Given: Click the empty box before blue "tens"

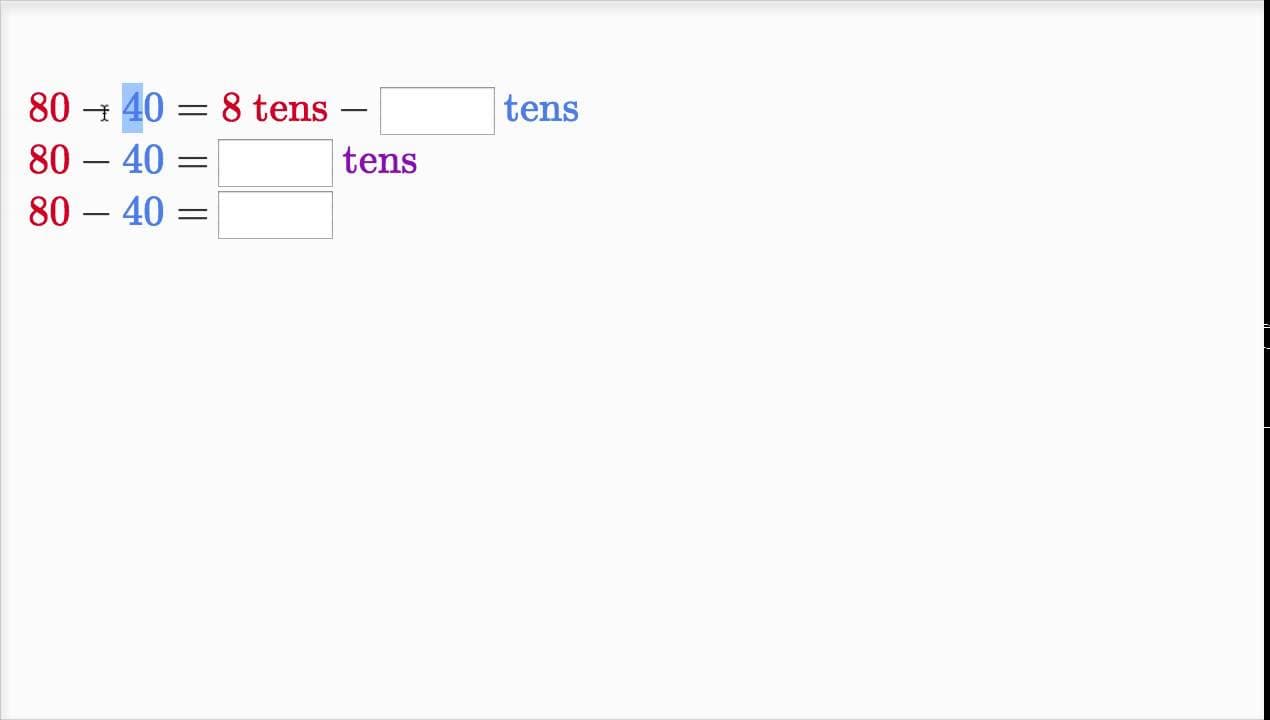Looking at the screenshot, I should click(x=437, y=111).
